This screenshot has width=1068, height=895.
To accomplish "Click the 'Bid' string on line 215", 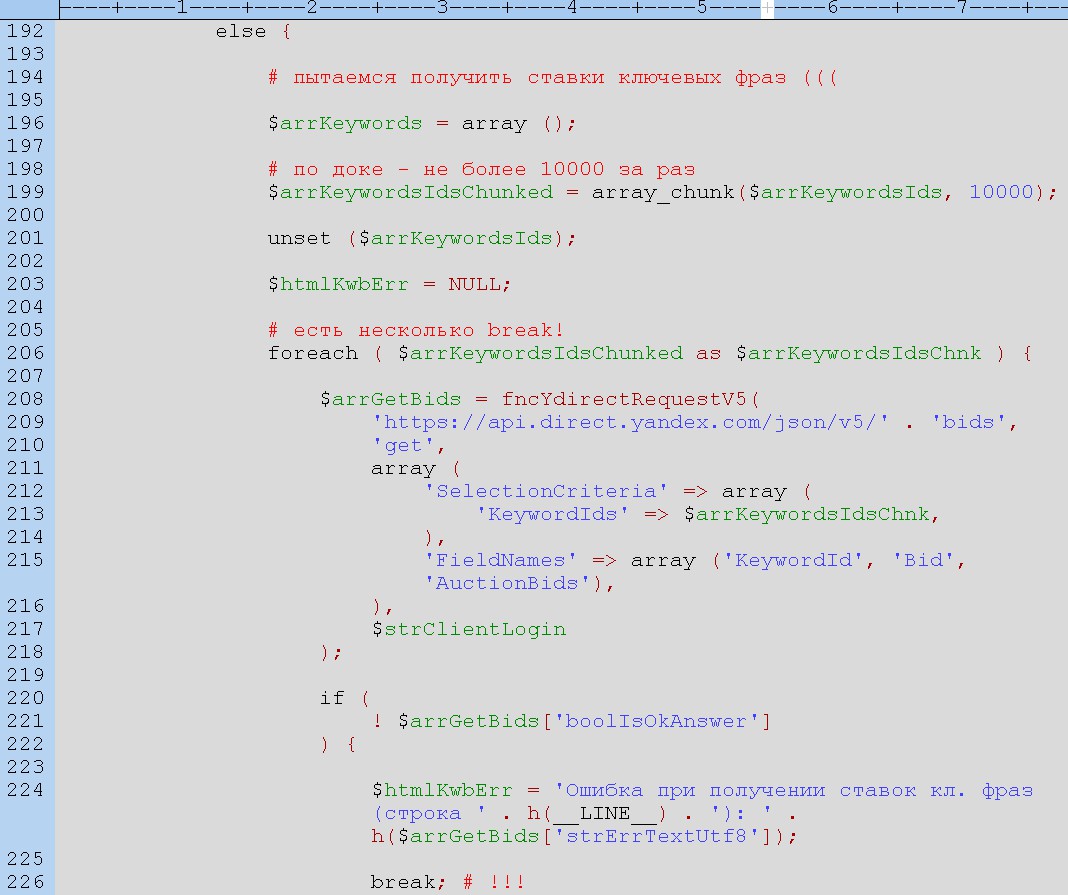I will click(923, 560).
